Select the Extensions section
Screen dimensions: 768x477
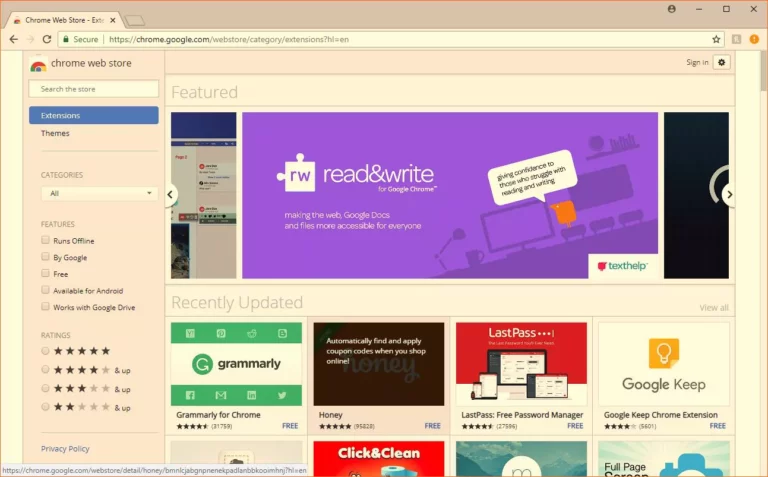tap(94, 115)
